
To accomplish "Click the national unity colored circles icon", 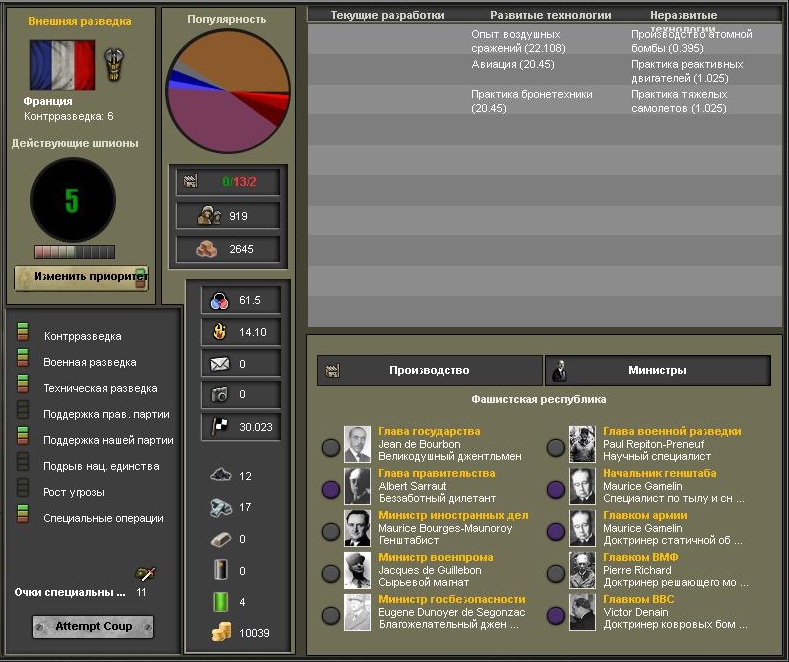I will 219,300.
